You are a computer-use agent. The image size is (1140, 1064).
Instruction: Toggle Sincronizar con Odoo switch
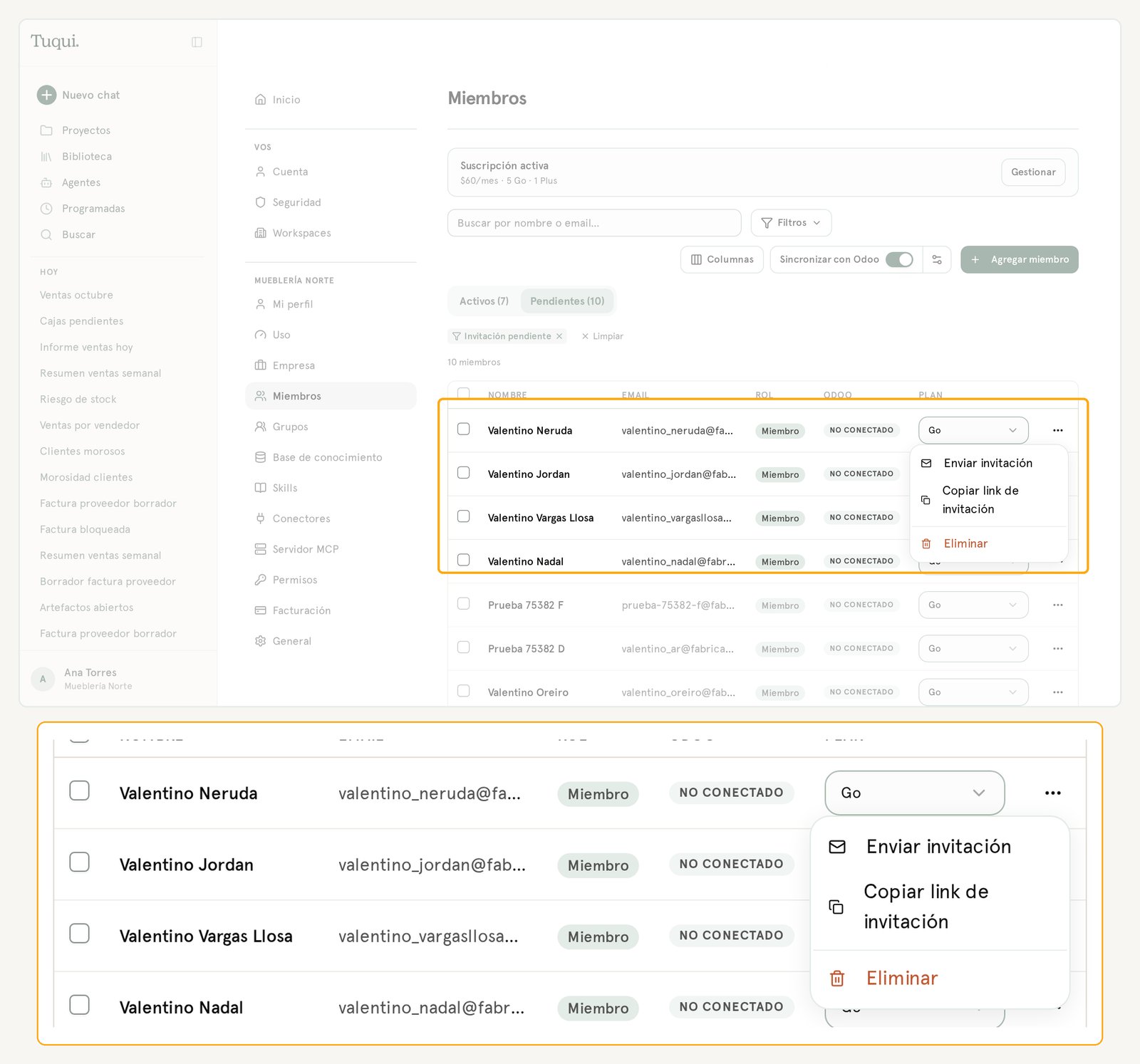[899, 260]
